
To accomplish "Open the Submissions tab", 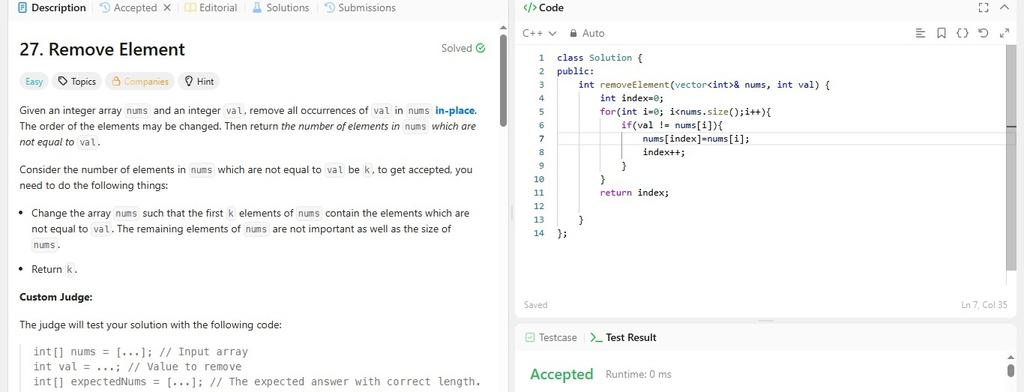I will [360, 8].
